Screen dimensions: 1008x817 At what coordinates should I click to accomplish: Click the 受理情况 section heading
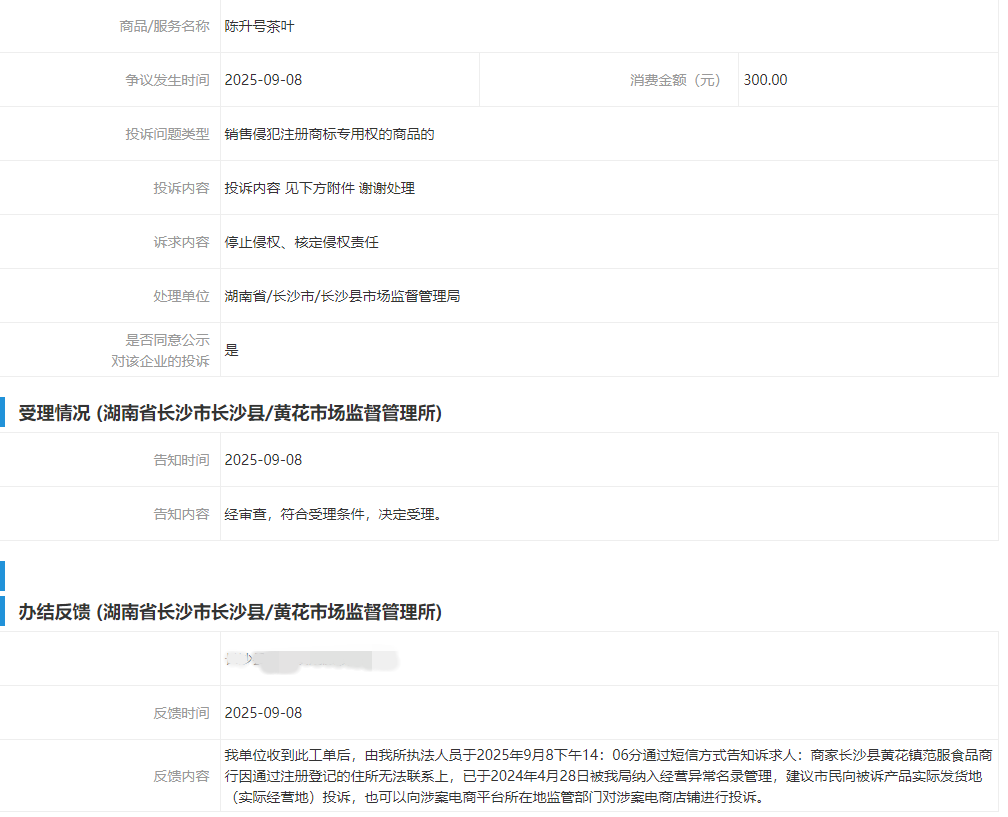point(230,413)
